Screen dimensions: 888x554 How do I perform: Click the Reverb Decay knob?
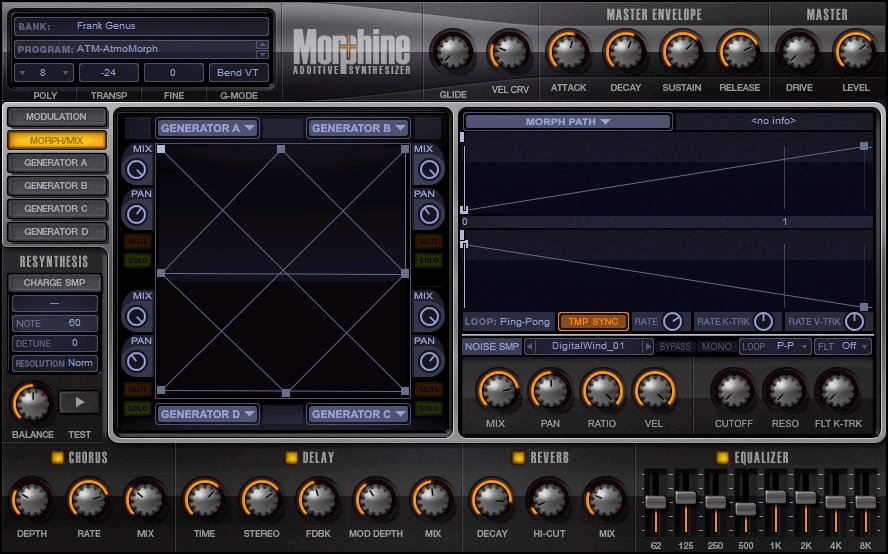pos(491,500)
